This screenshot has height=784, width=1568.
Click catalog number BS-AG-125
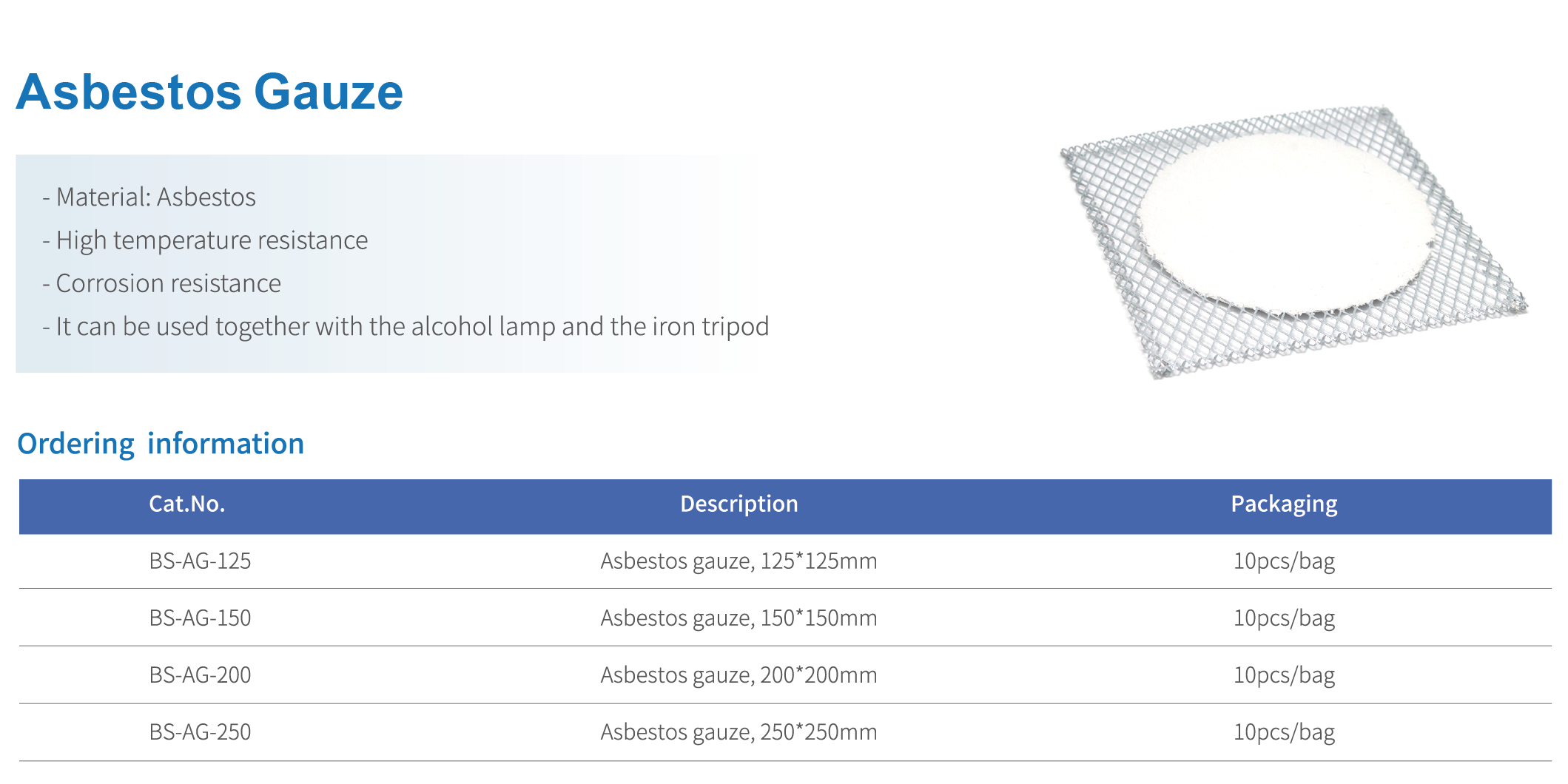[200, 561]
